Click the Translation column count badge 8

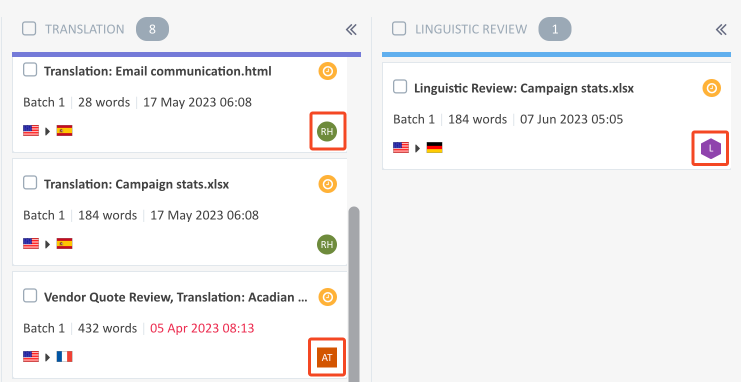(152, 29)
